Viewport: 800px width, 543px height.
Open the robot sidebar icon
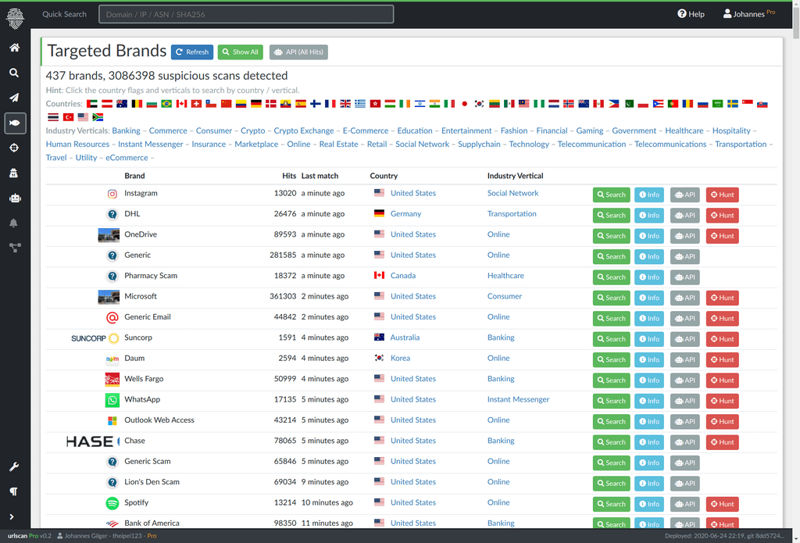[x=15, y=198]
